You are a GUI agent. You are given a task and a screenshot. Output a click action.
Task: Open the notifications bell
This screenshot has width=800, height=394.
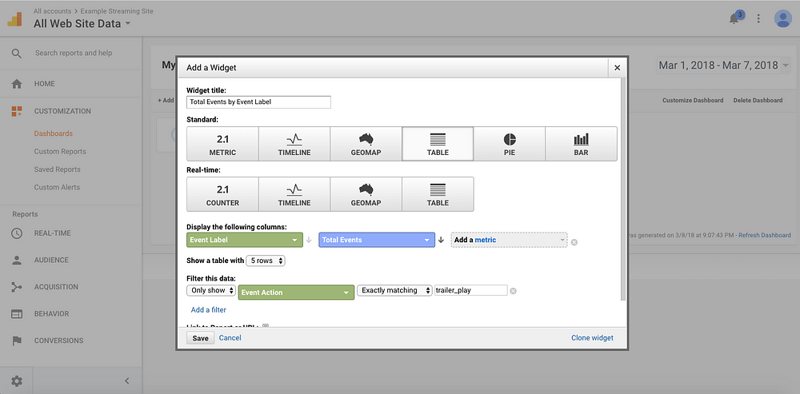pos(735,18)
